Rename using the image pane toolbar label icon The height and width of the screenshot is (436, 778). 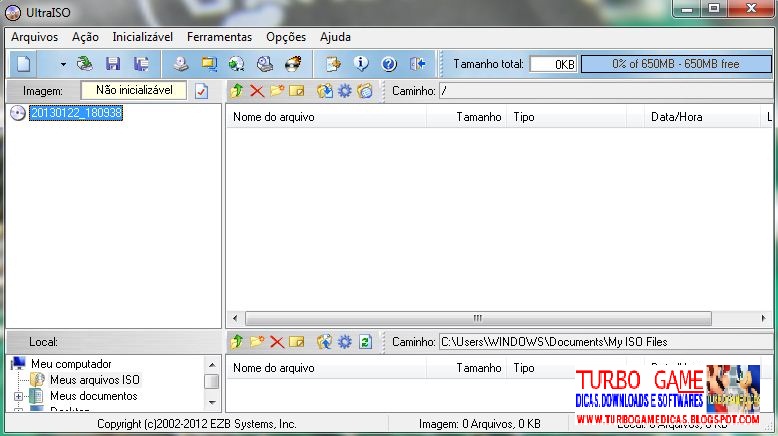297,91
